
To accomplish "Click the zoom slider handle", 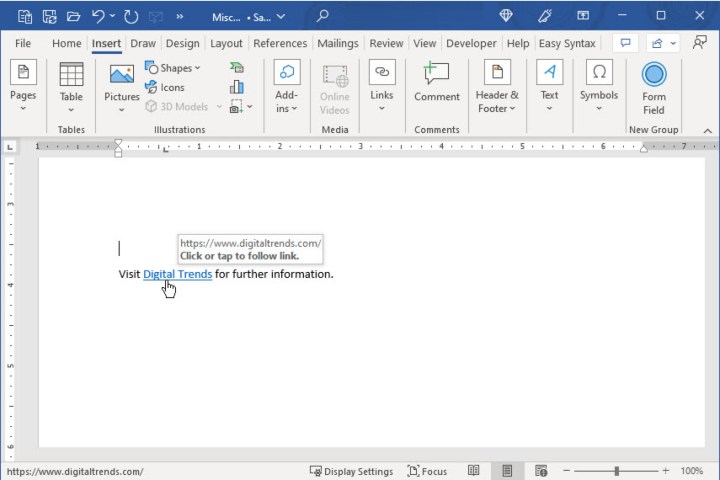I will point(617,470).
